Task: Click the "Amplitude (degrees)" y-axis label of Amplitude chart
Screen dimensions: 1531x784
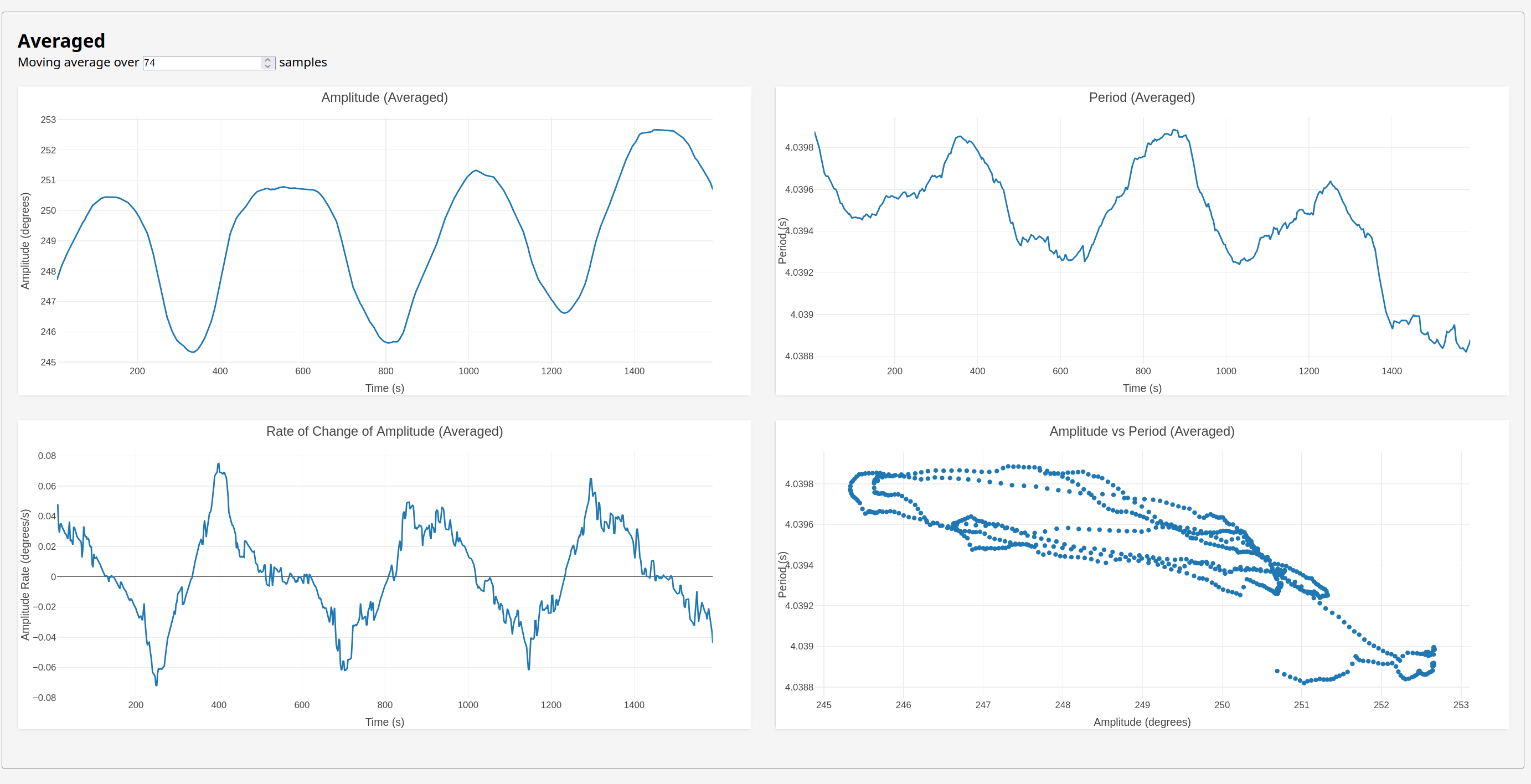Action: (25, 241)
